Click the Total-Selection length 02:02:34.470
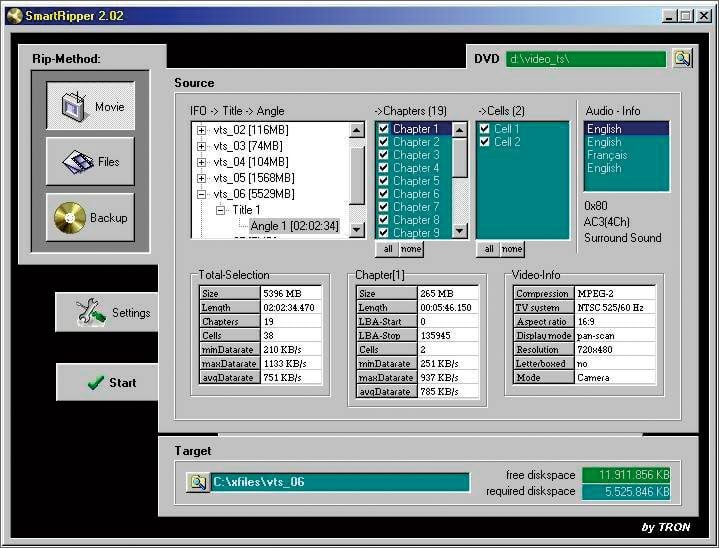Image resolution: width=719 pixels, height=548 pixels. 291,307
